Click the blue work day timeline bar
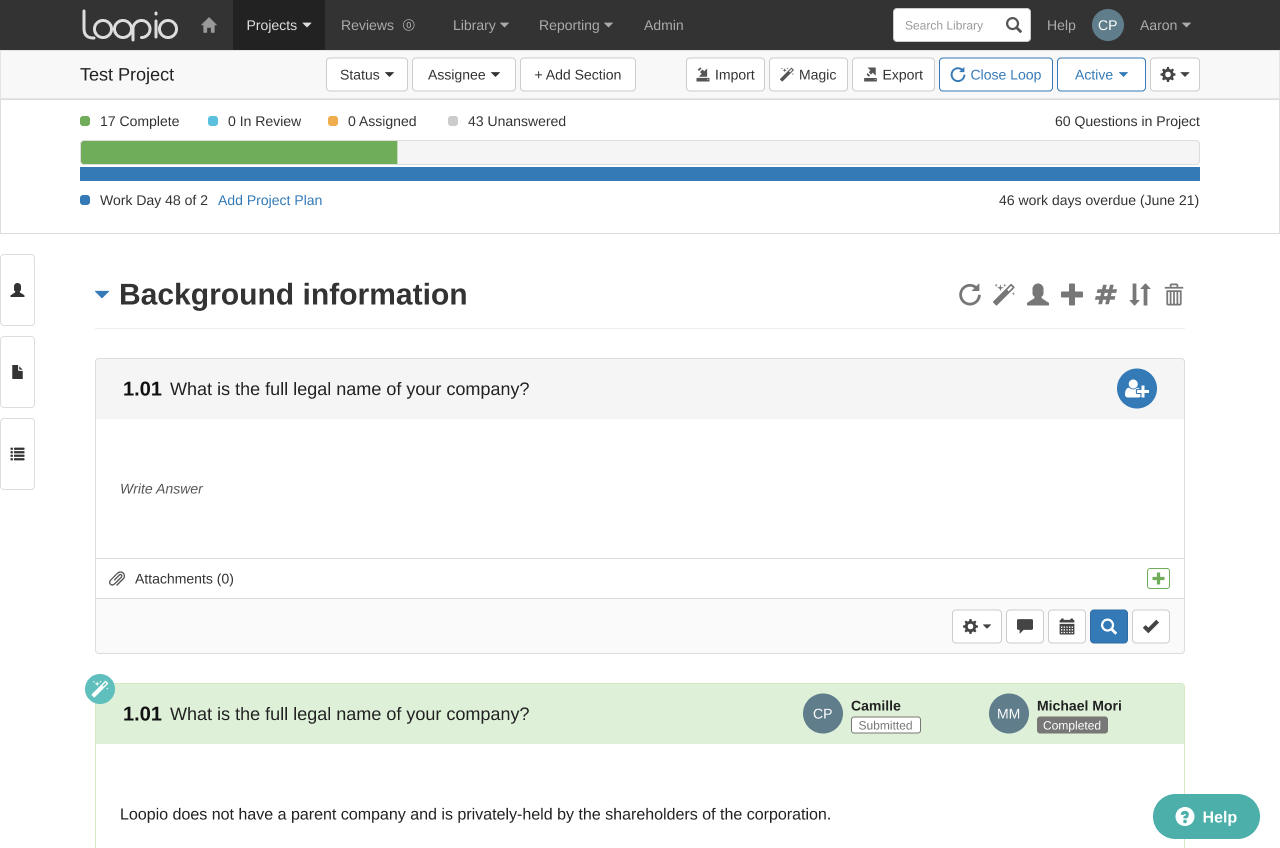The height and width of the screenshot is (848, 1280). point(640,174)
